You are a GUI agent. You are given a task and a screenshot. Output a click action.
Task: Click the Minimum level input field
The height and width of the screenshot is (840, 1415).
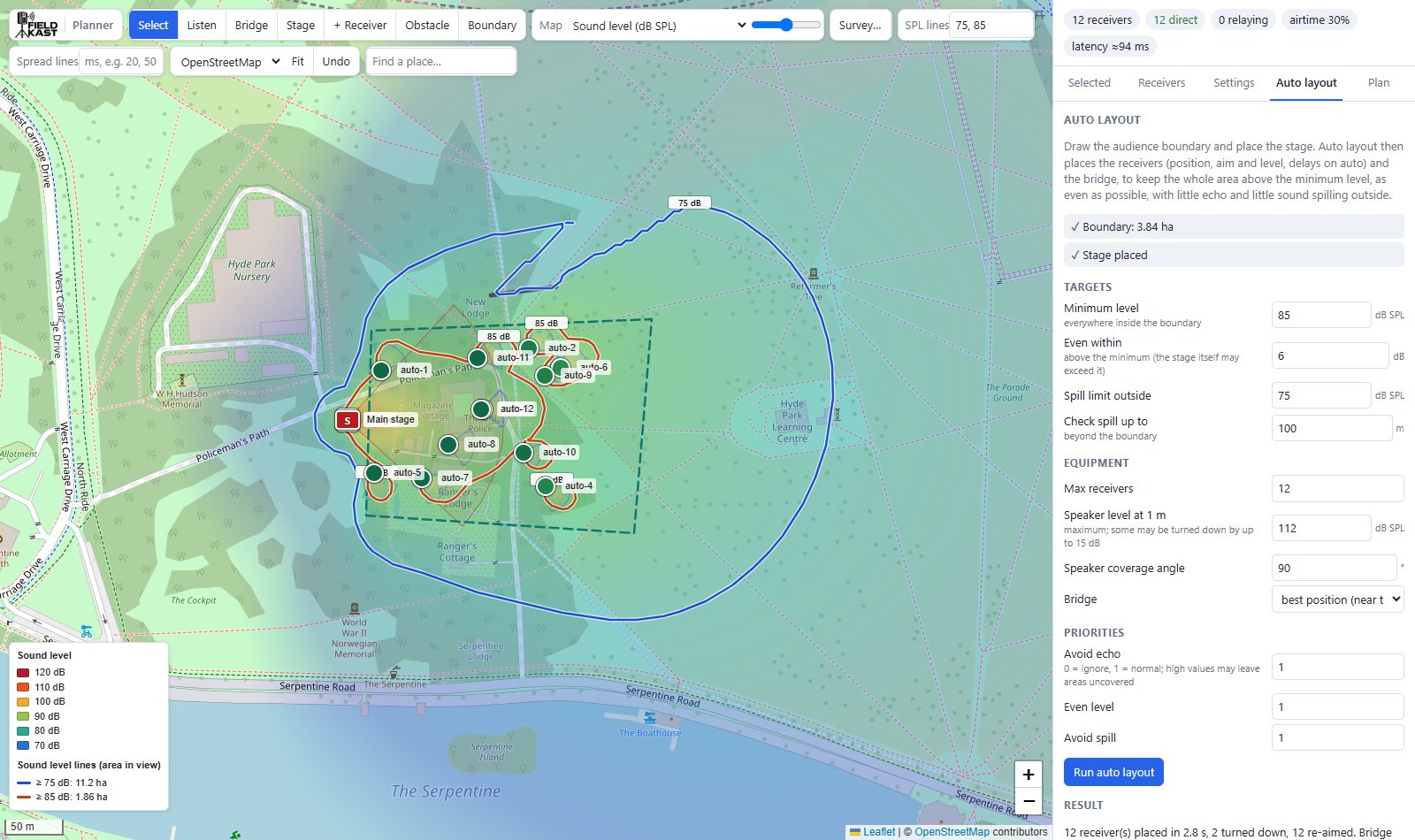(1321, 315)
